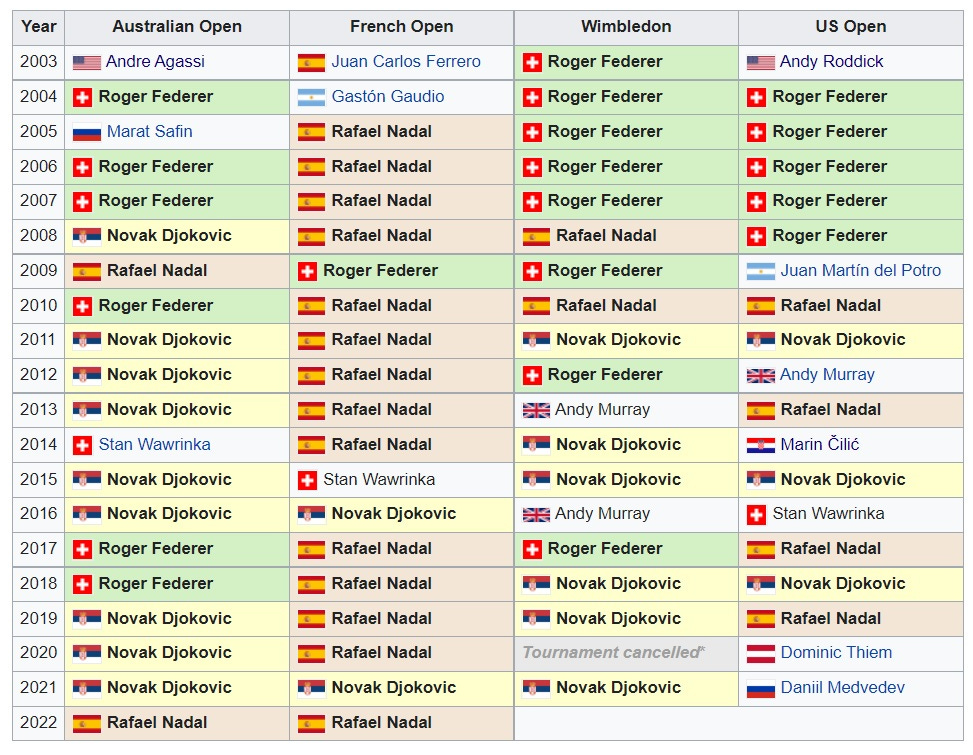Follow the Marin Čilić link
This screenshot has width=973, height=755.
(820, 444)
